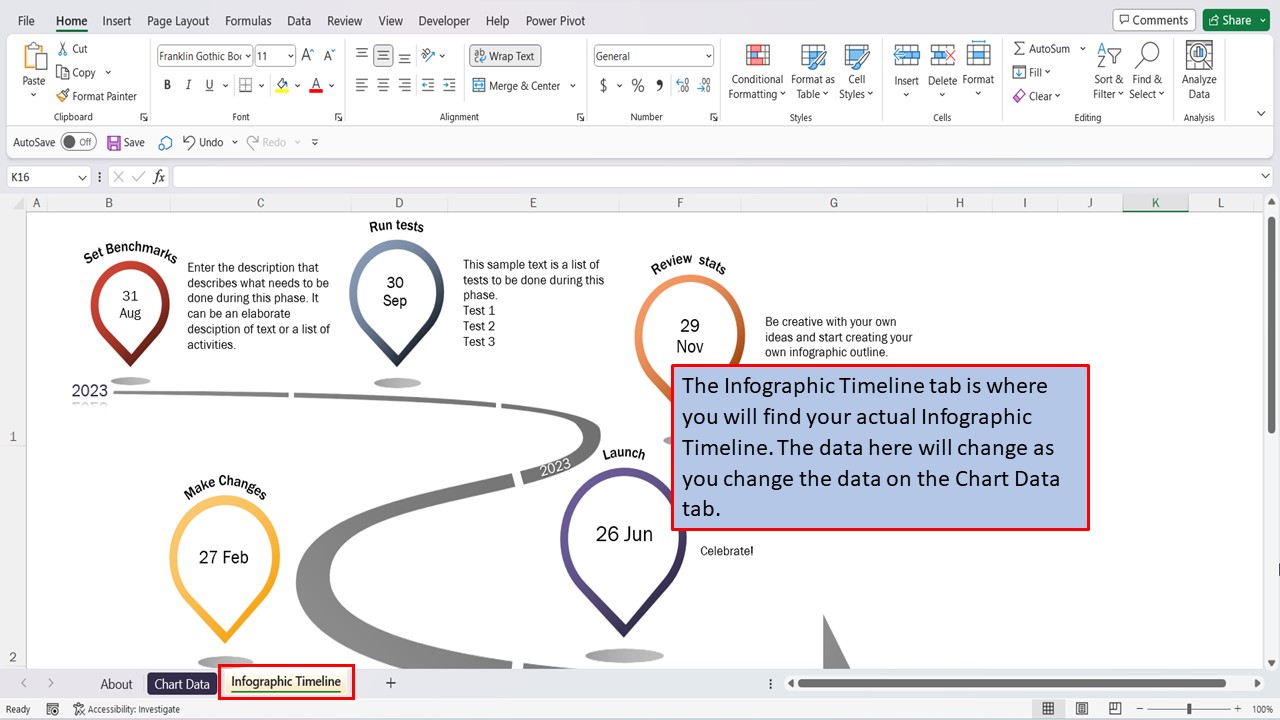Open the Comments pane button

point(1154,20)
